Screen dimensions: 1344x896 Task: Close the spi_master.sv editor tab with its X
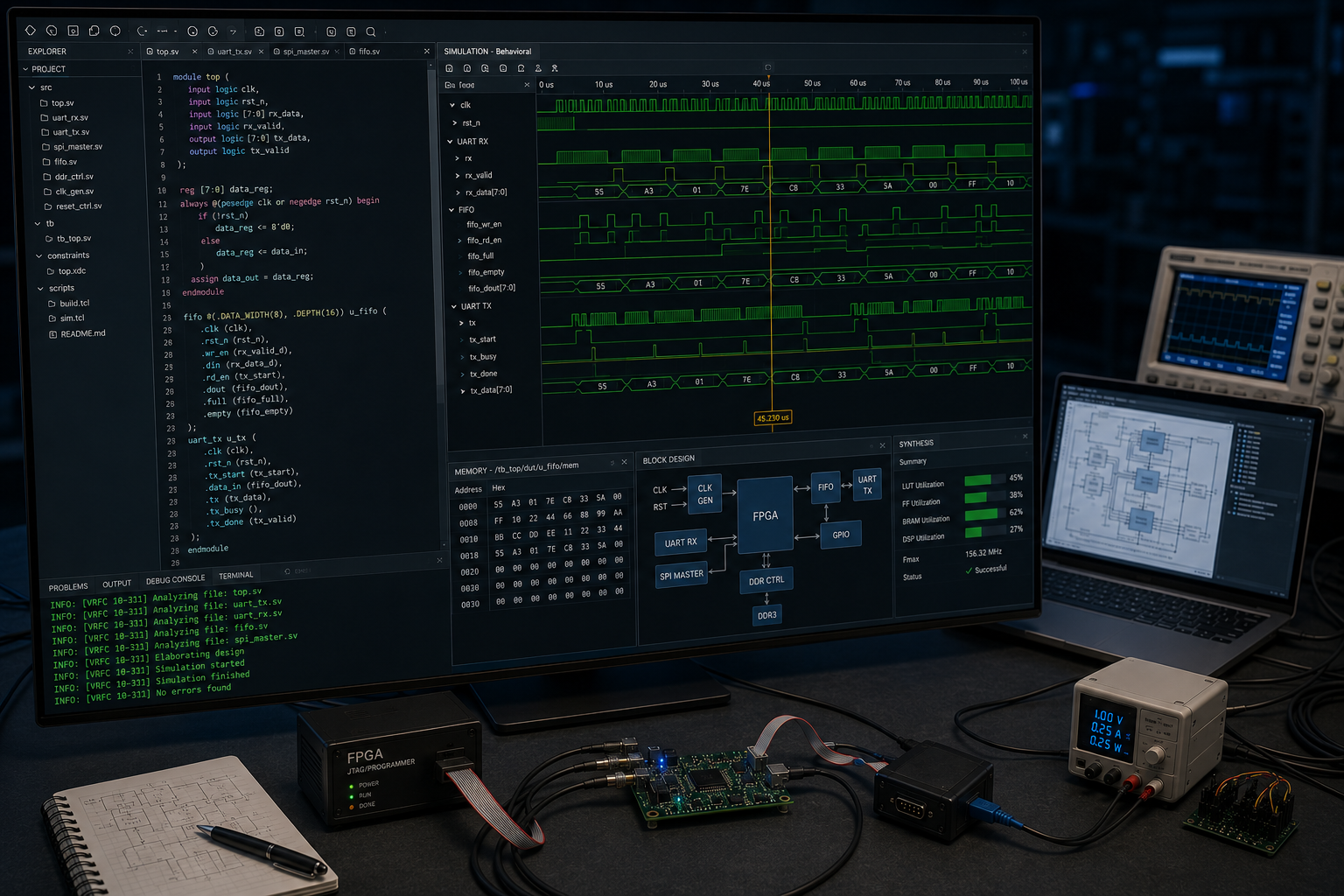(x=338, y=52)
